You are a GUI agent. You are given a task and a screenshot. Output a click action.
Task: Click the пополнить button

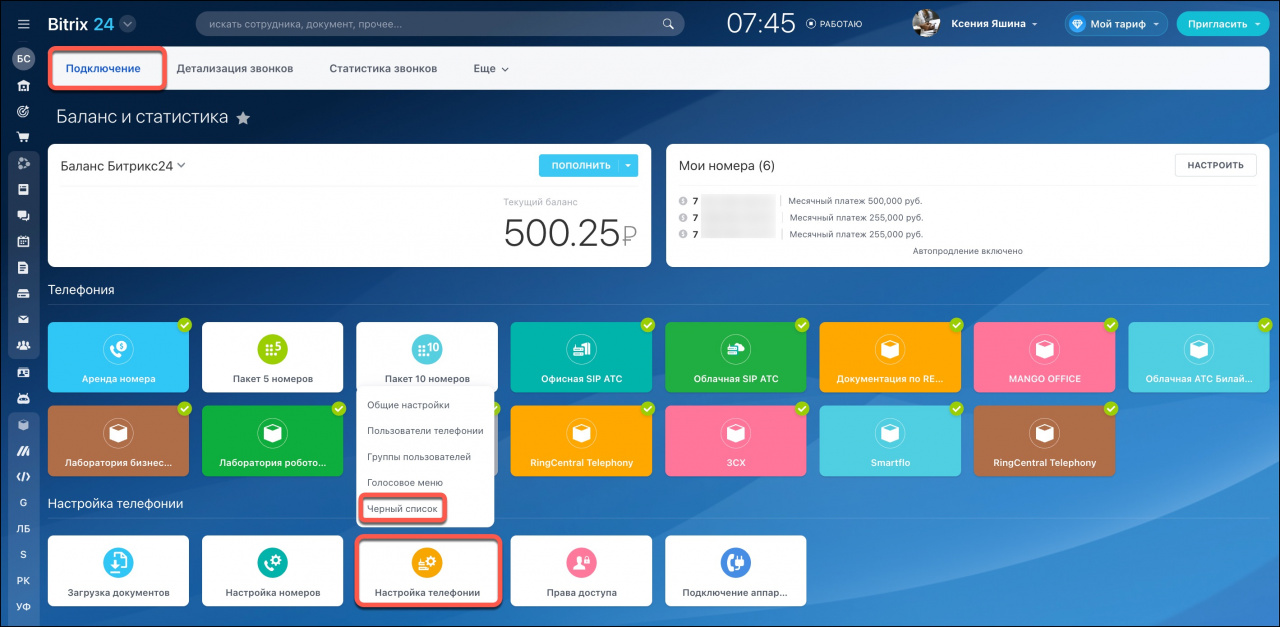[578, 166]
